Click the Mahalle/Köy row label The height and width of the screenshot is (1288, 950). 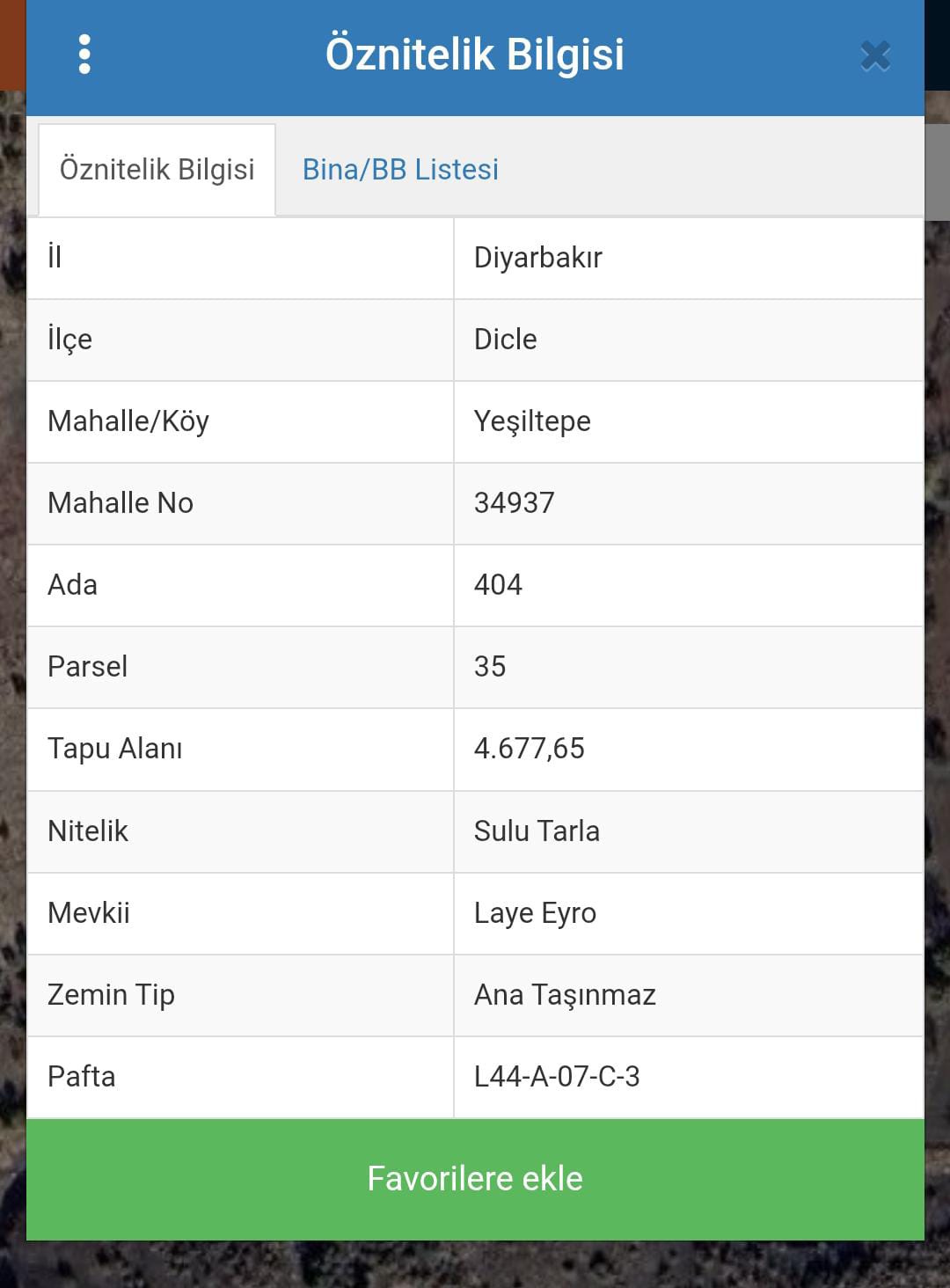tap(128, 421)
